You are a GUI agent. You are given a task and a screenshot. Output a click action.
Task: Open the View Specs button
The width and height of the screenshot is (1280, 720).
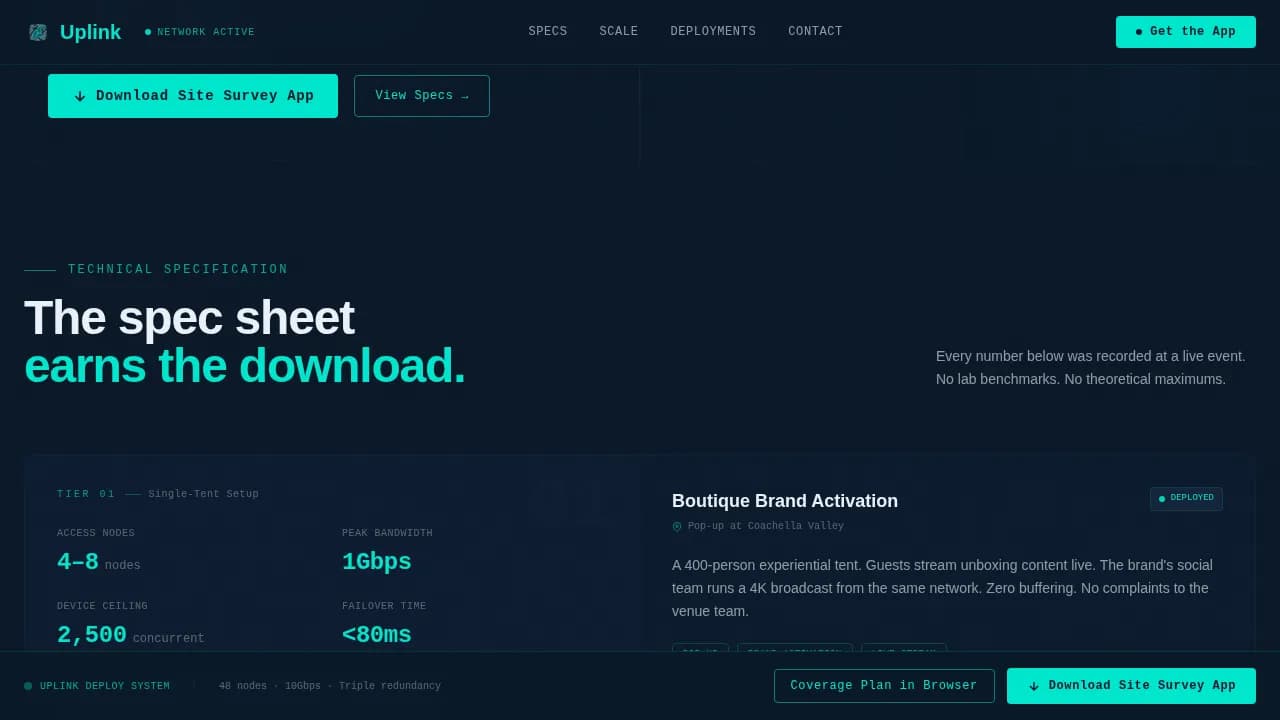pos(422,96)
